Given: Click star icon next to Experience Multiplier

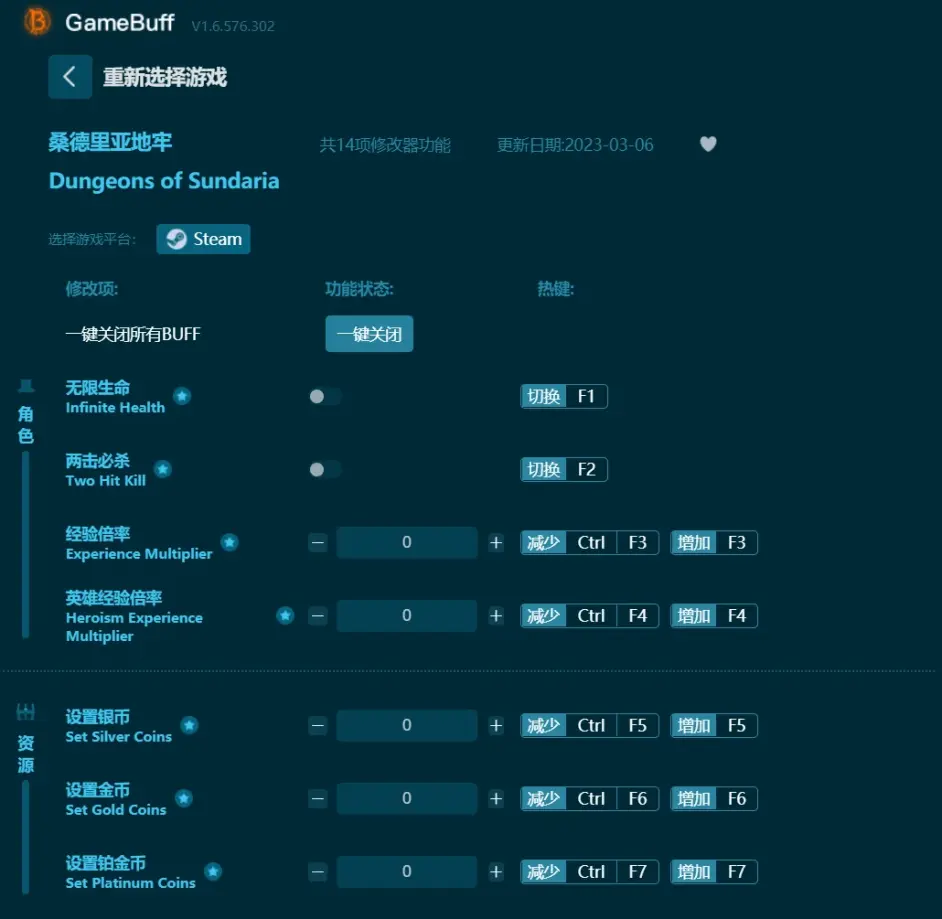Looking at the screenshot, I should (x=229, y=542).
